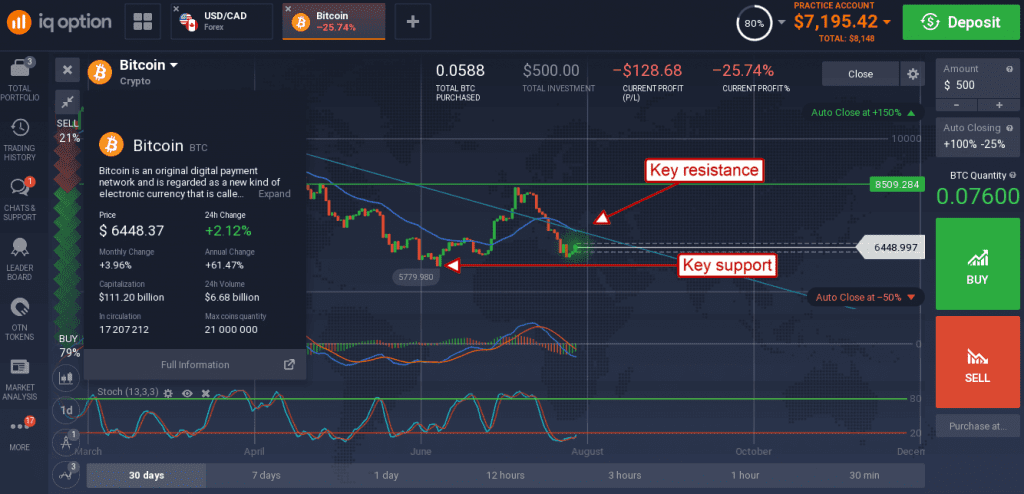Click the green BUY button

pyautogui.click(x=977, y=264)
